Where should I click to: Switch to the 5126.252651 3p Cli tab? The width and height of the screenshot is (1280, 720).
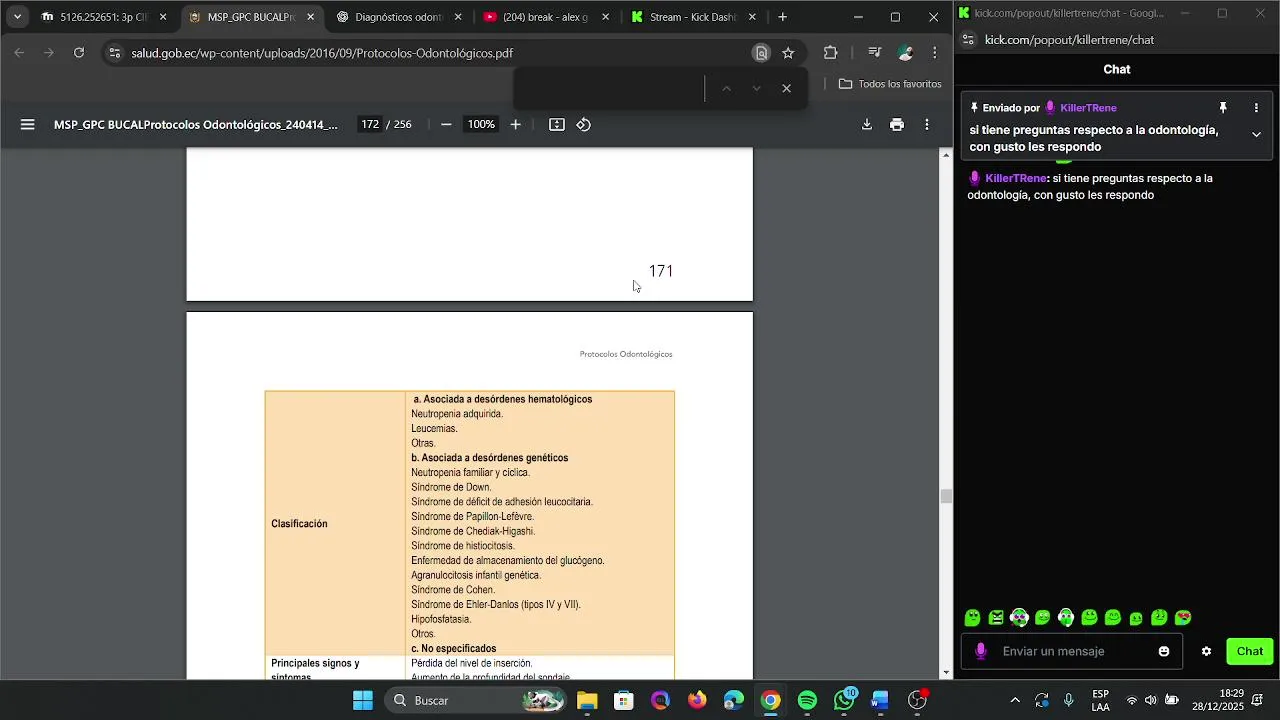click(x=104, y=17)
